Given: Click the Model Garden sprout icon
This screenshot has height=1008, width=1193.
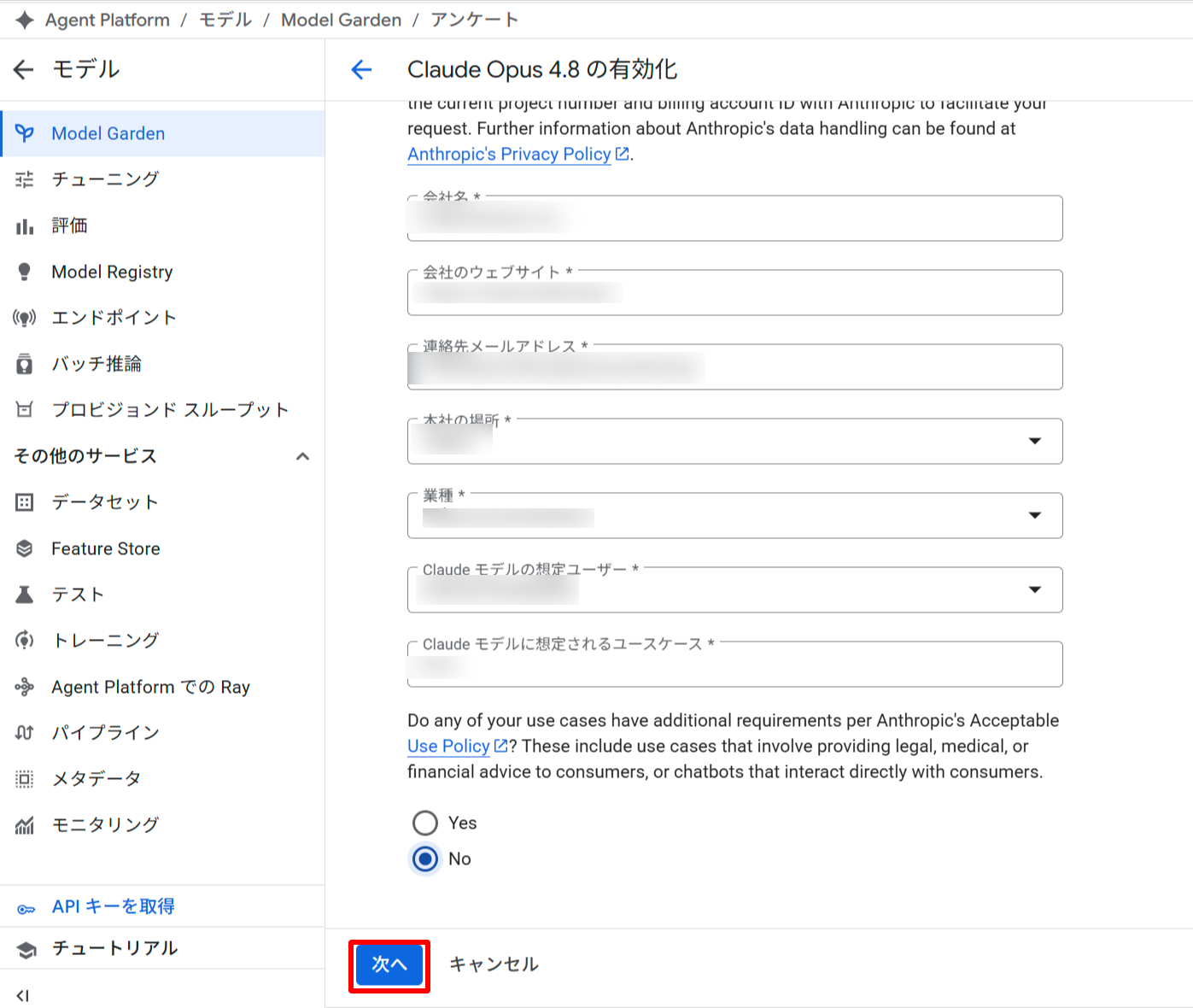Looking at the screenshot, I should pos(25,133).
